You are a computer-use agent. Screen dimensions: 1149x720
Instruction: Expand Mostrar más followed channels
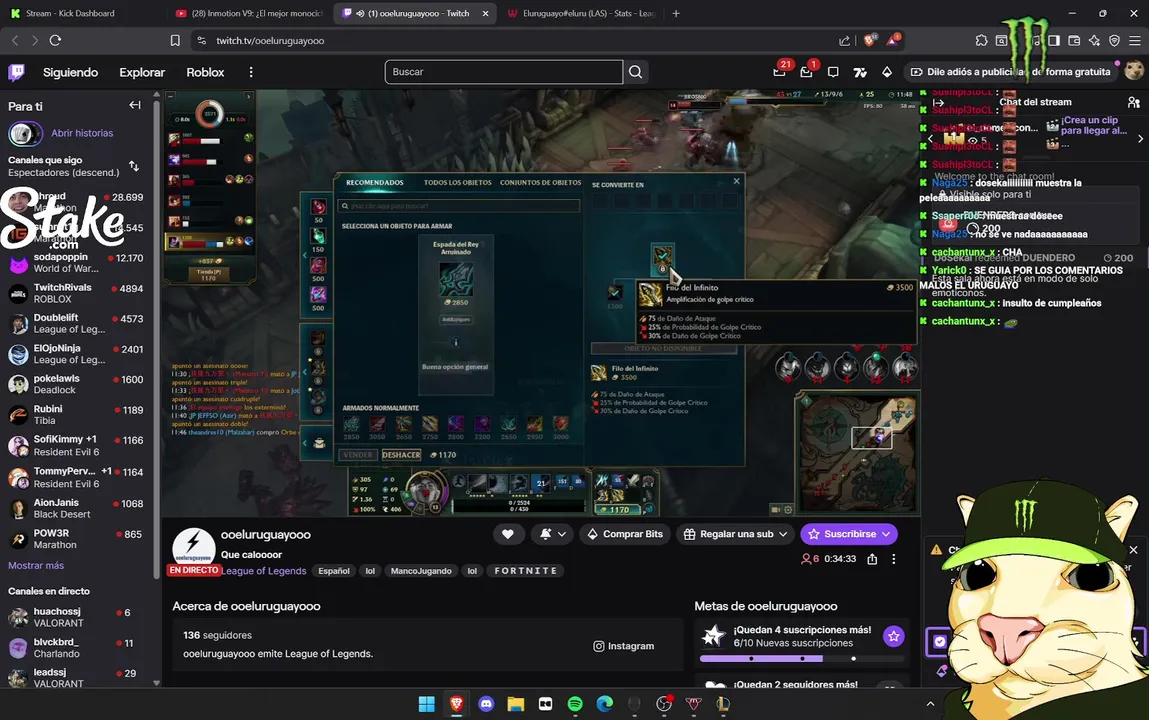pyautogui.click(x=36, y=565)
